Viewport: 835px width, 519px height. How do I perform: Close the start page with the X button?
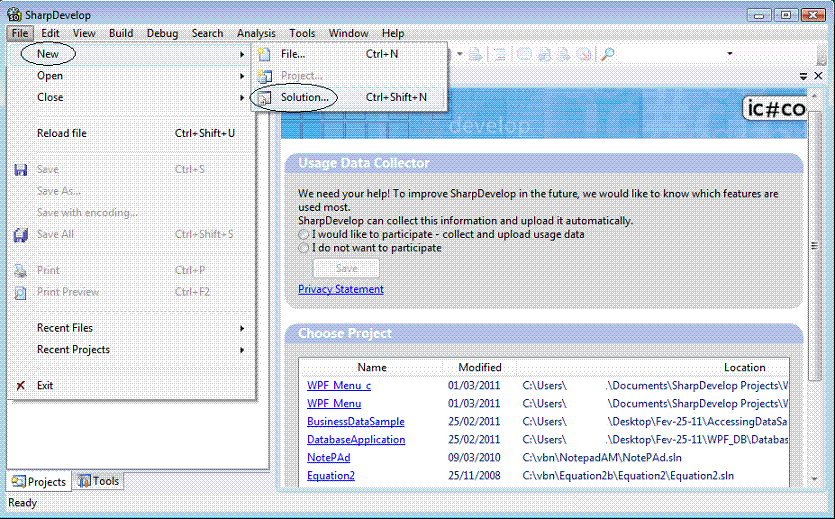818,76
